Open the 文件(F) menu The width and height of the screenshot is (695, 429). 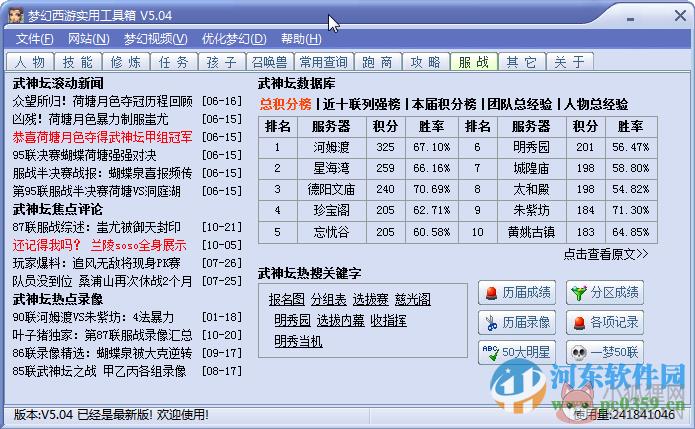point(35,39)
